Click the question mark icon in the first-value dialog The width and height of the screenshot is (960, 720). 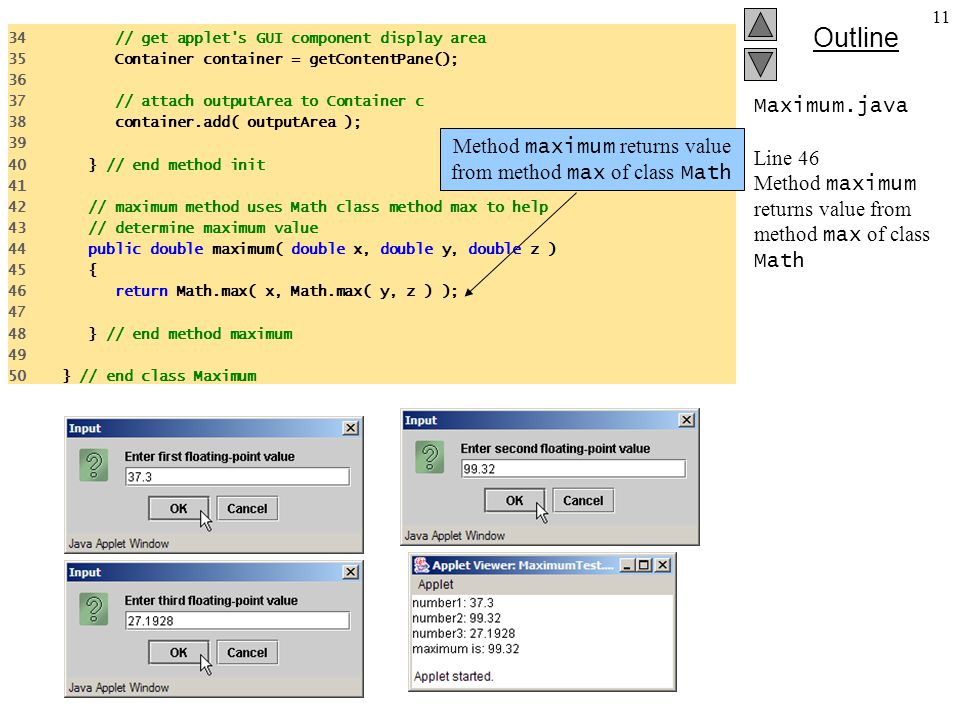coord(94,465)
